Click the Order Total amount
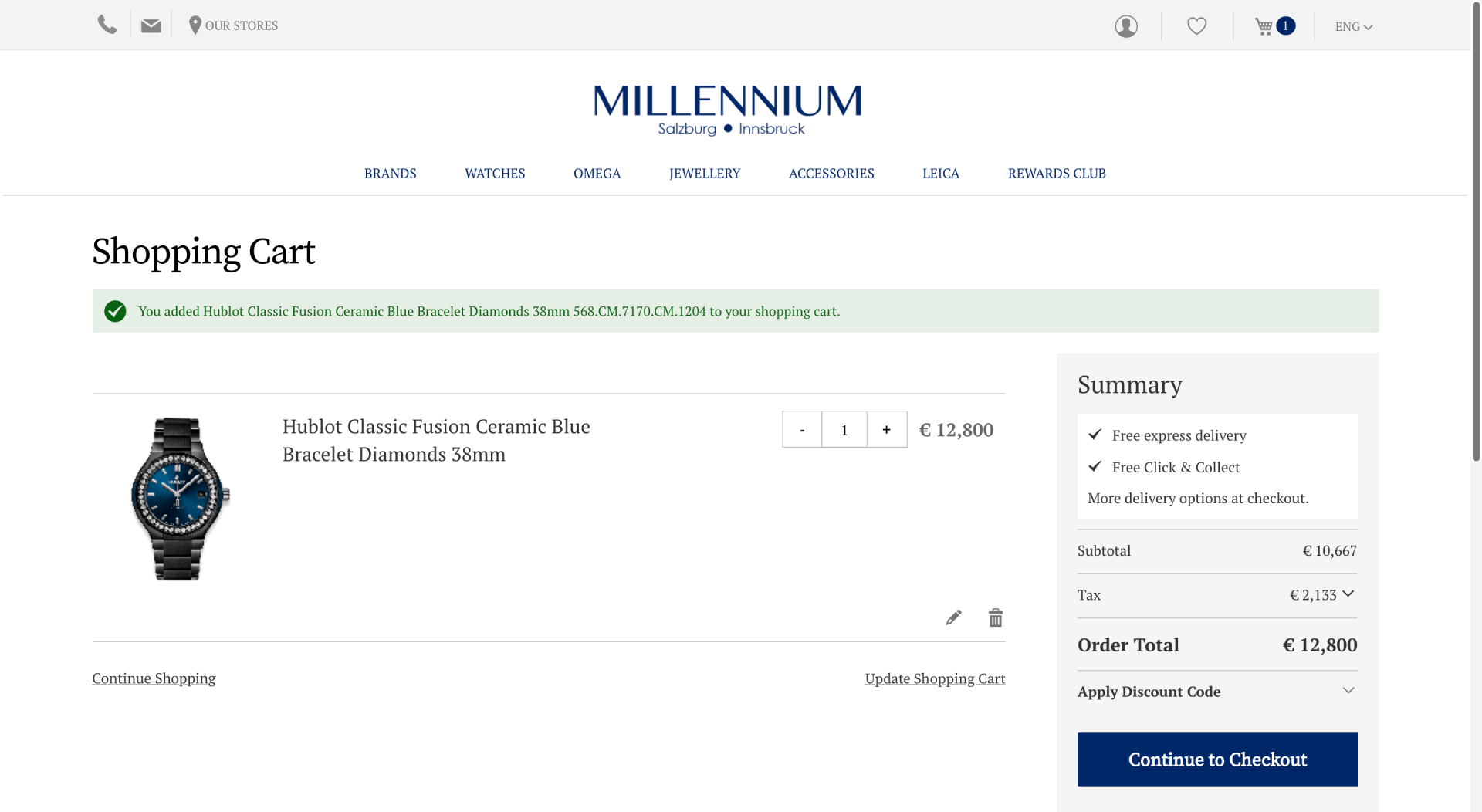The height and width of the screenshot is (812, 1482). [1320, 645]
